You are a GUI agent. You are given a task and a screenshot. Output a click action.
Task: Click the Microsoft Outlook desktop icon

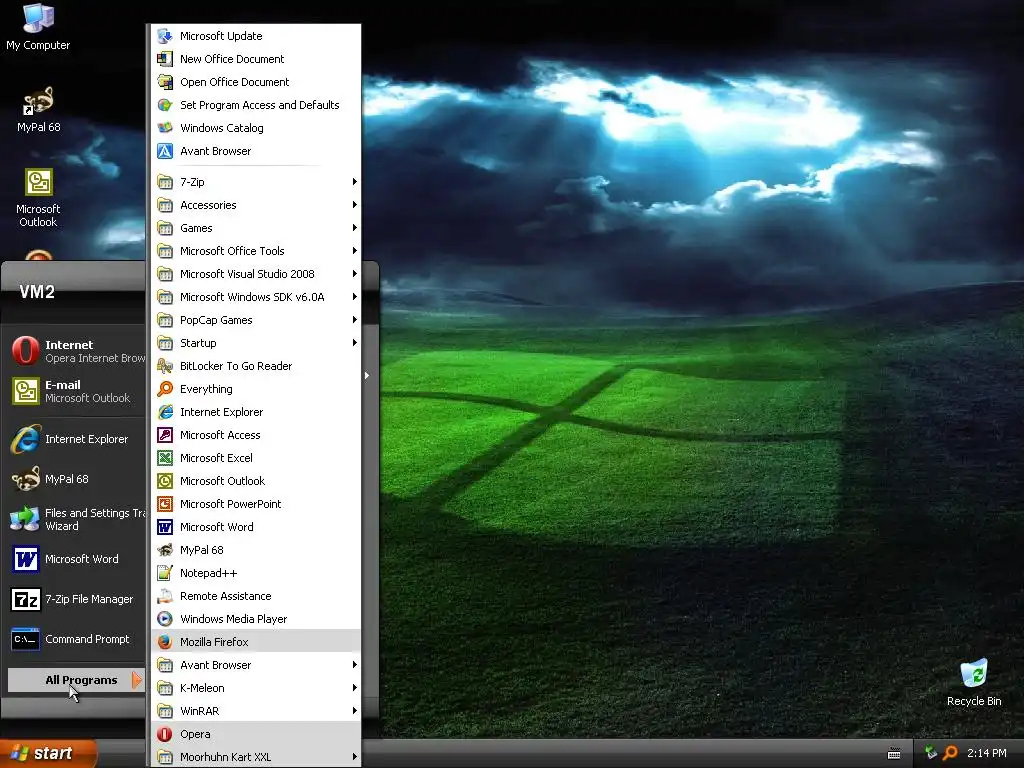pos(39,182)
